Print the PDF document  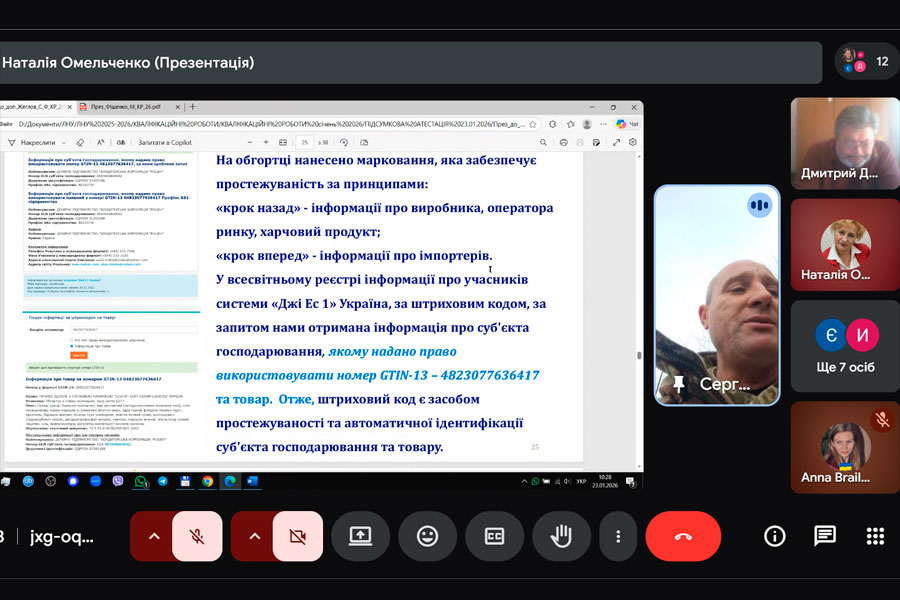click(x=564, y=142)
